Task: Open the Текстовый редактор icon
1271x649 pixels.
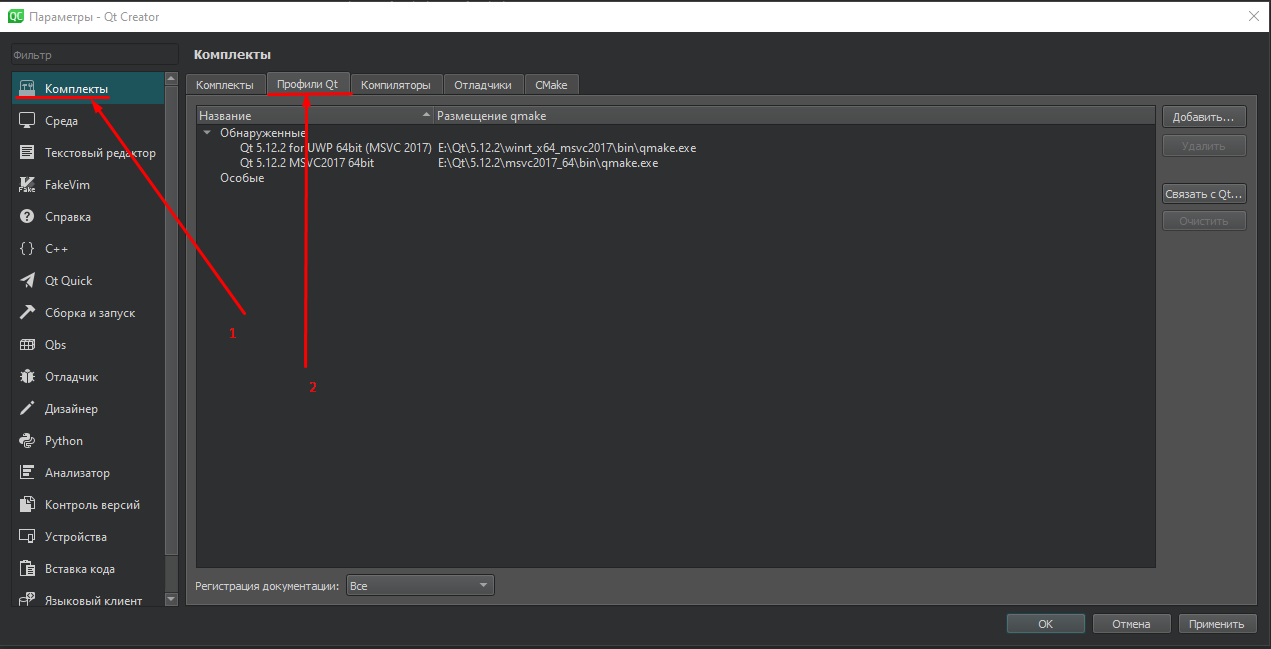Action: coord(28,152)
